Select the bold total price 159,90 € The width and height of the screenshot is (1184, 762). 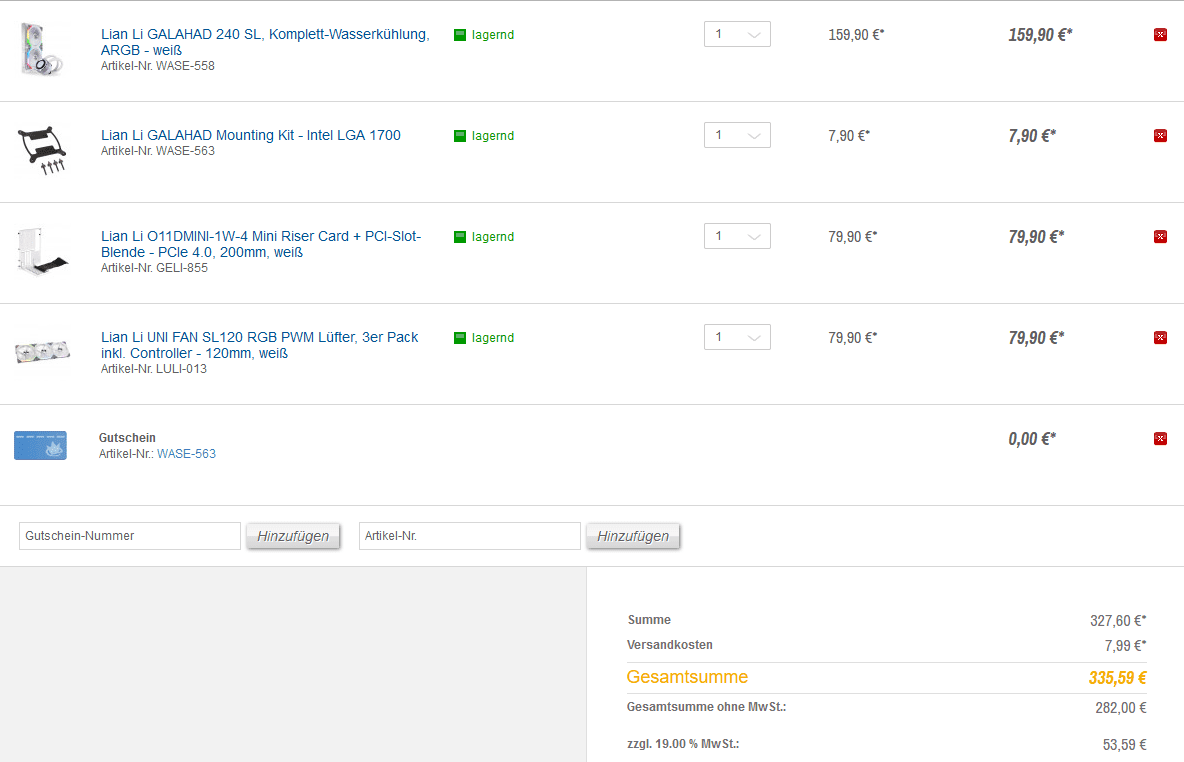(x=1041, y=35)
